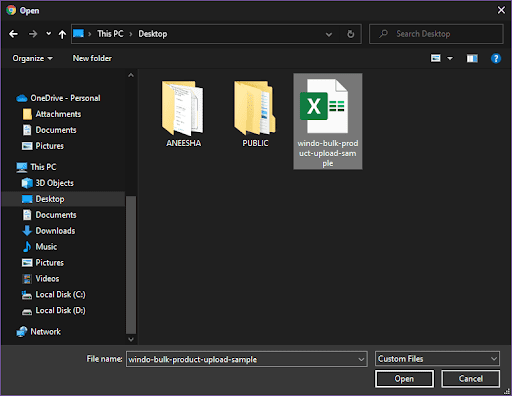The height and width of the screenshot is (396, 512).
Task: Expand the File name dropdown arrow
Action: pos(361,359)
